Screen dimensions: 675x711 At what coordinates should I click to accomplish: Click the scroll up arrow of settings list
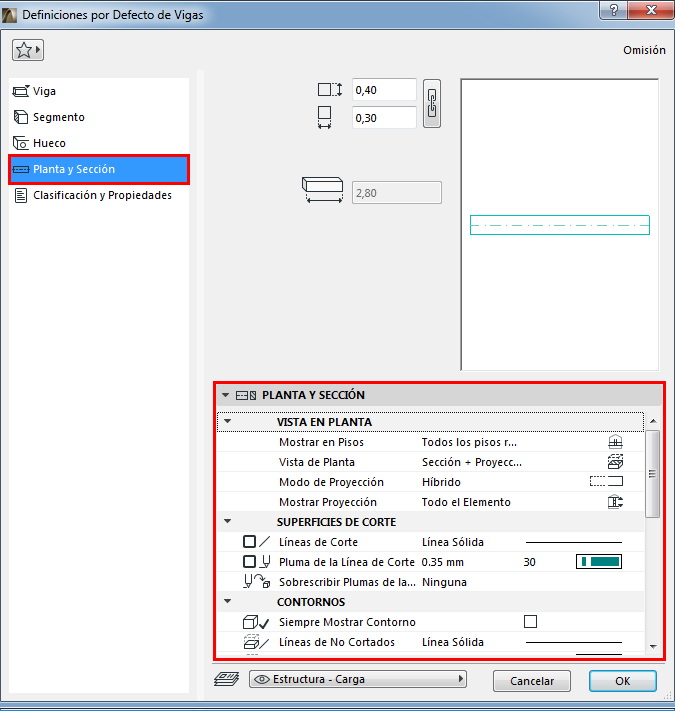[653, 421]
